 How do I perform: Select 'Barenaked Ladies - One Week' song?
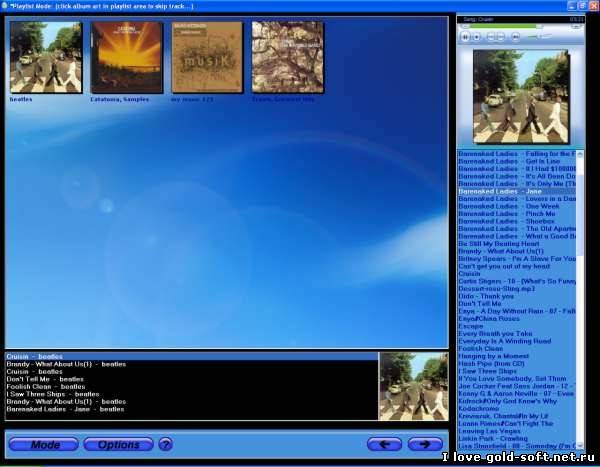(517, 206)
